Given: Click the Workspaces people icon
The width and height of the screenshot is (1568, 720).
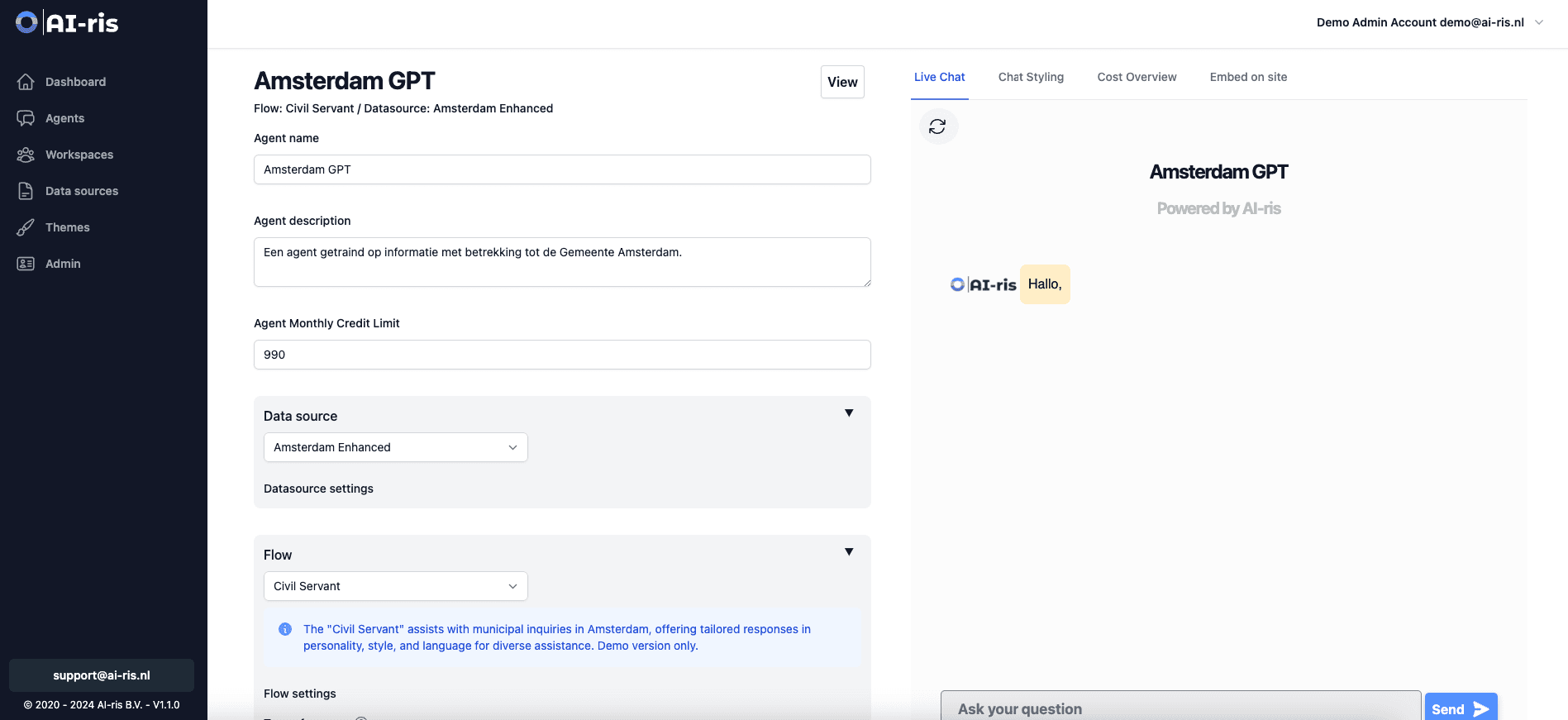Looking at the screenshot, I should (26, 155).
